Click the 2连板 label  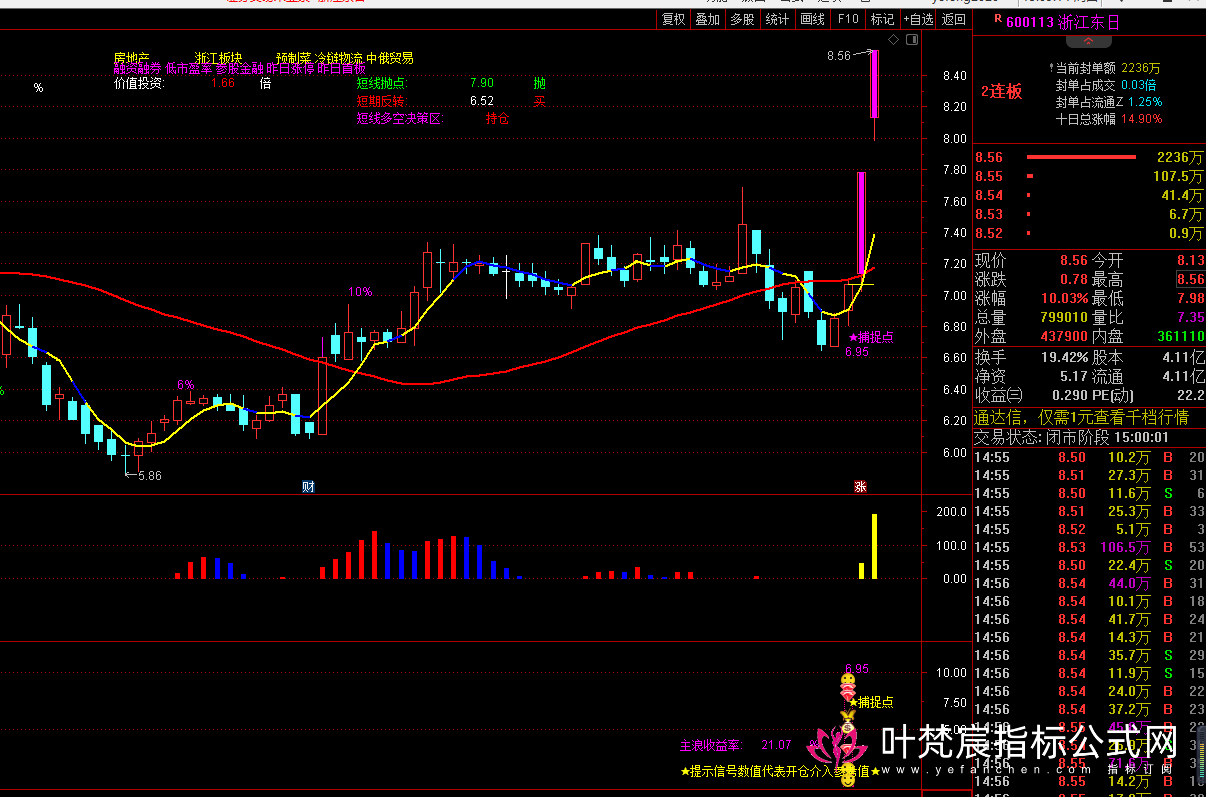(1001, 91)
